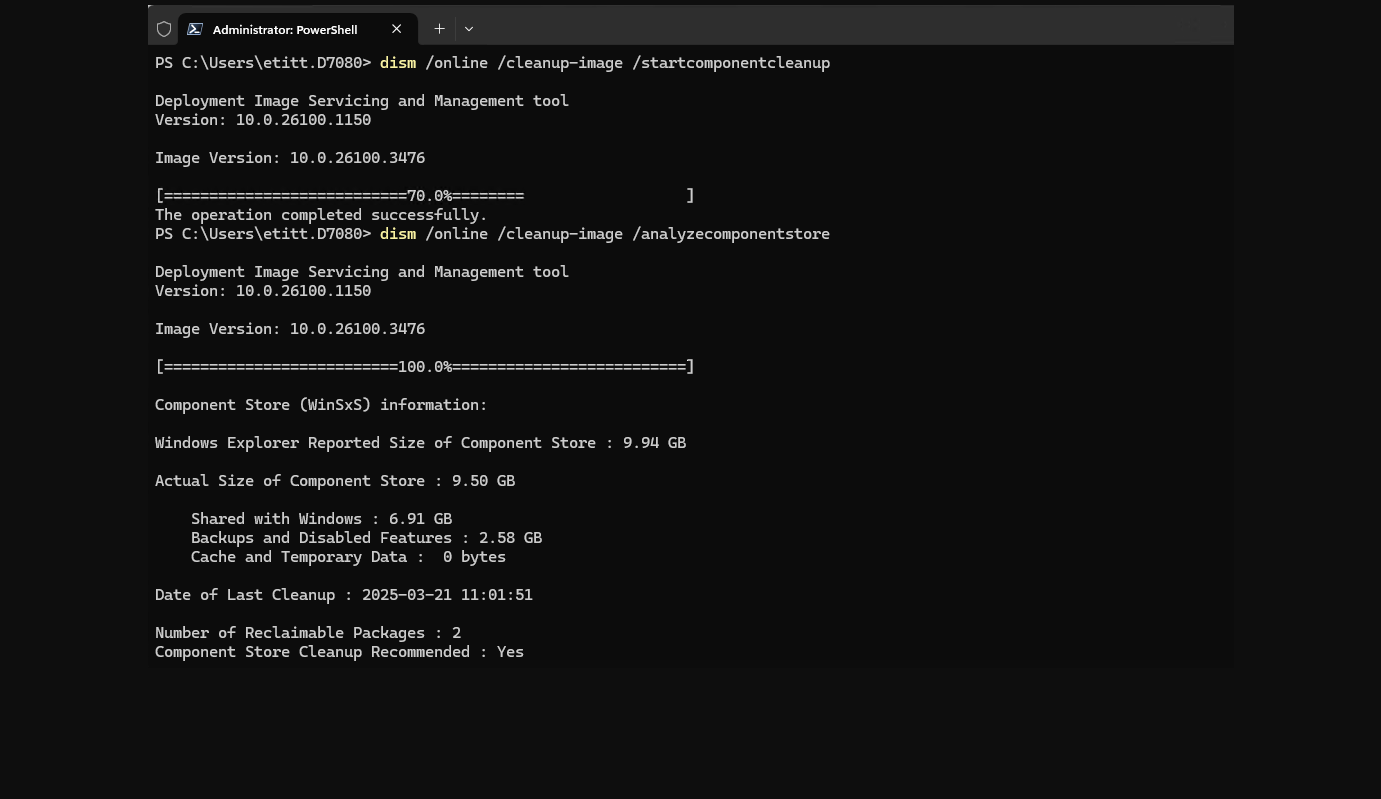Click the 9.94 GB reported size value
This screenshot has height=799, width=1381.
(654, 443)
